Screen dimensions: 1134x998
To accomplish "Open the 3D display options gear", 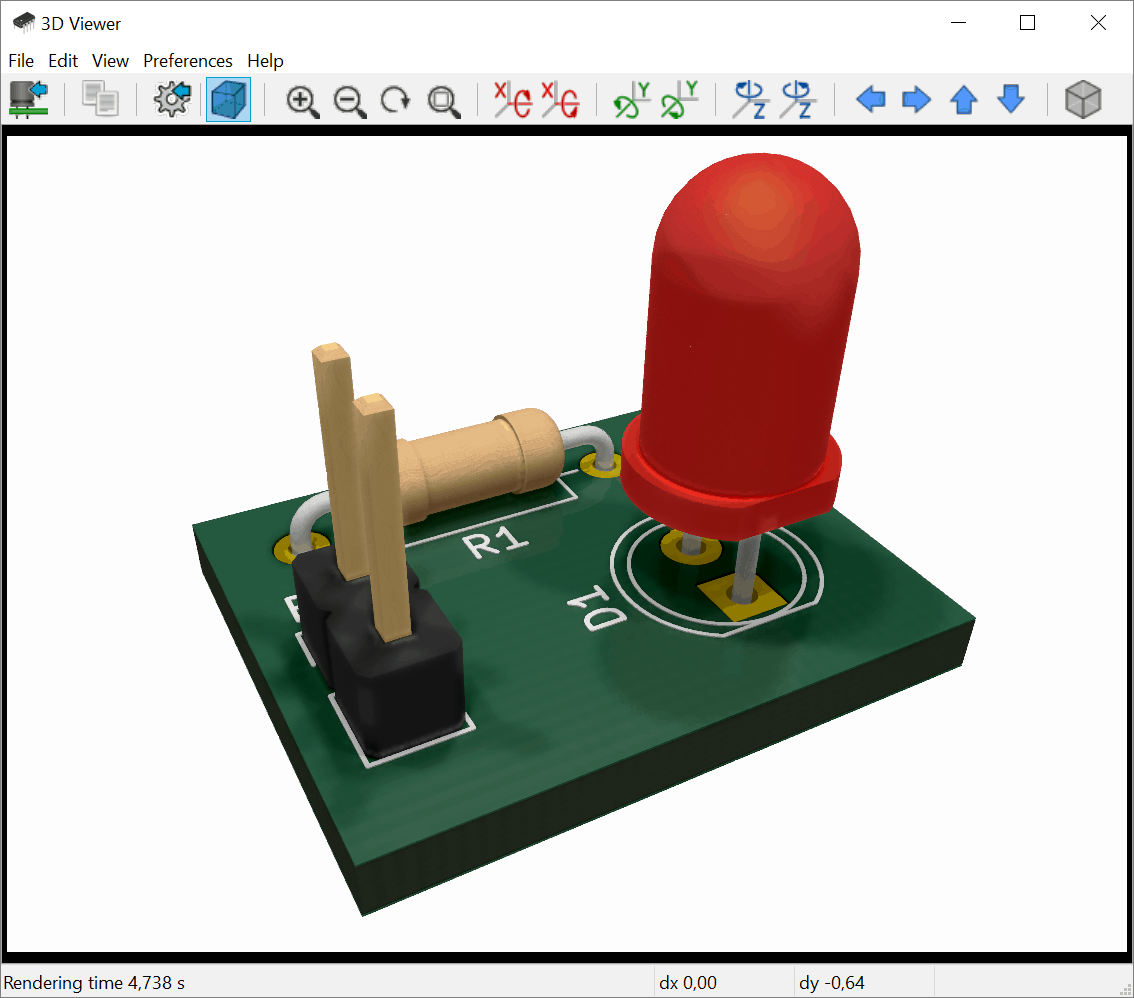I will 172,99.
